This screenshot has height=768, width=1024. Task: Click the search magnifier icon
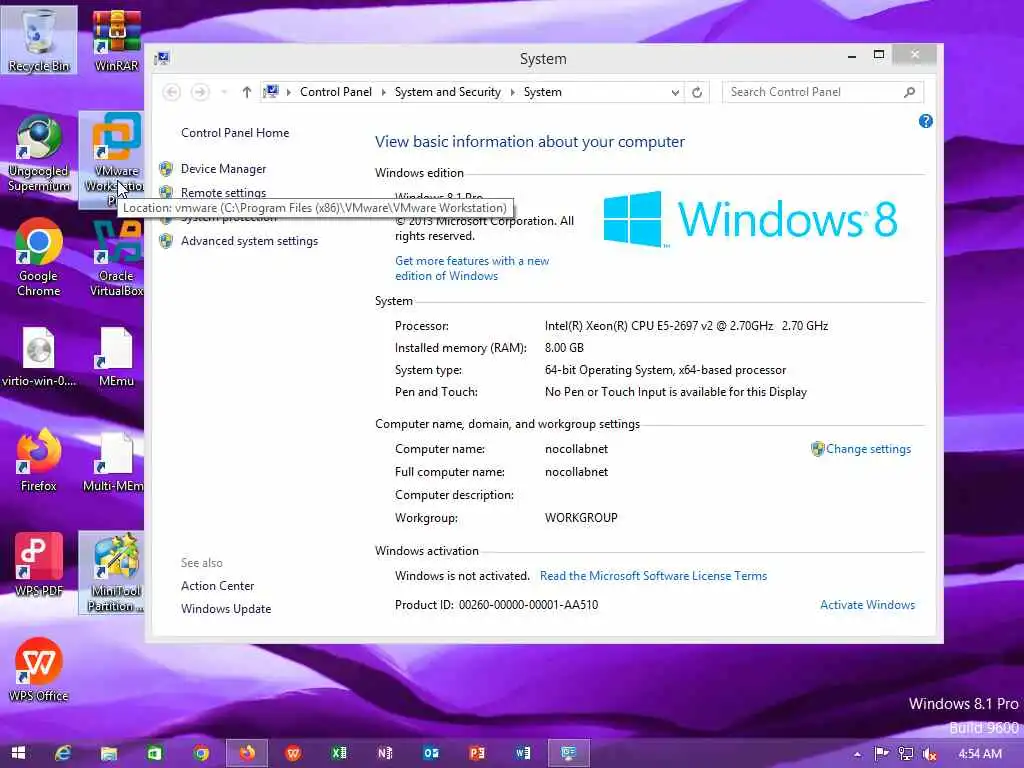coord(909,92)
